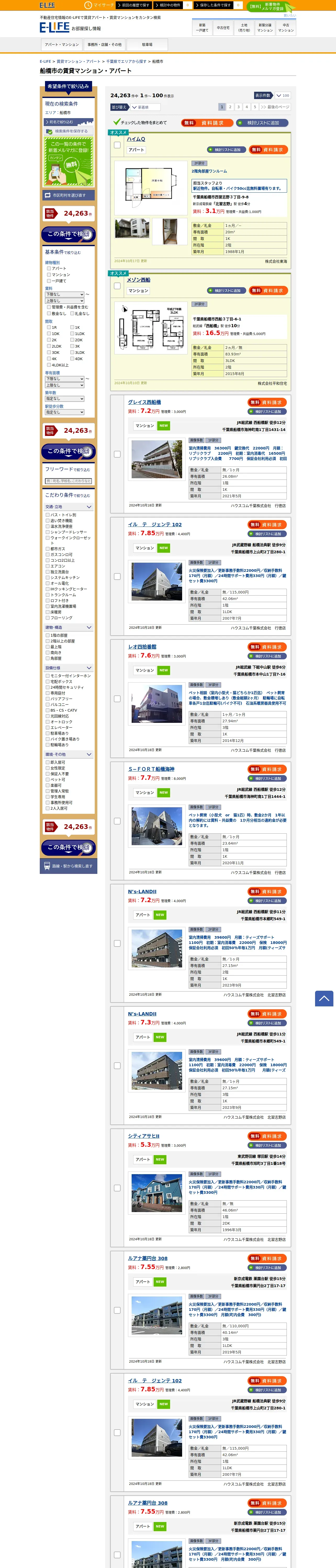
Task: Open 専有面積 下限なし dropdown
Action: point(65,379)
